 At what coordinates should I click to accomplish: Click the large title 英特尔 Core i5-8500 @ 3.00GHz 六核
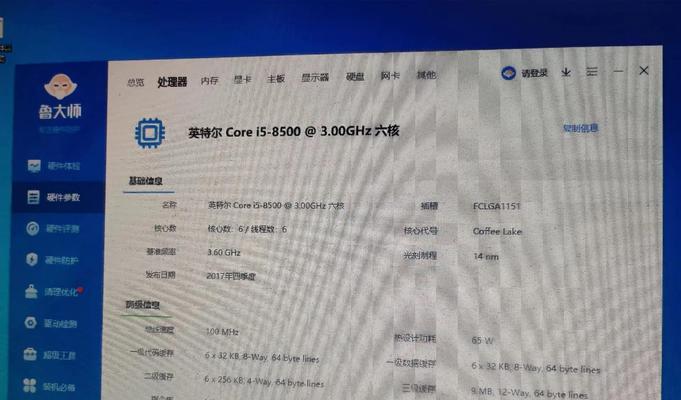294,131
